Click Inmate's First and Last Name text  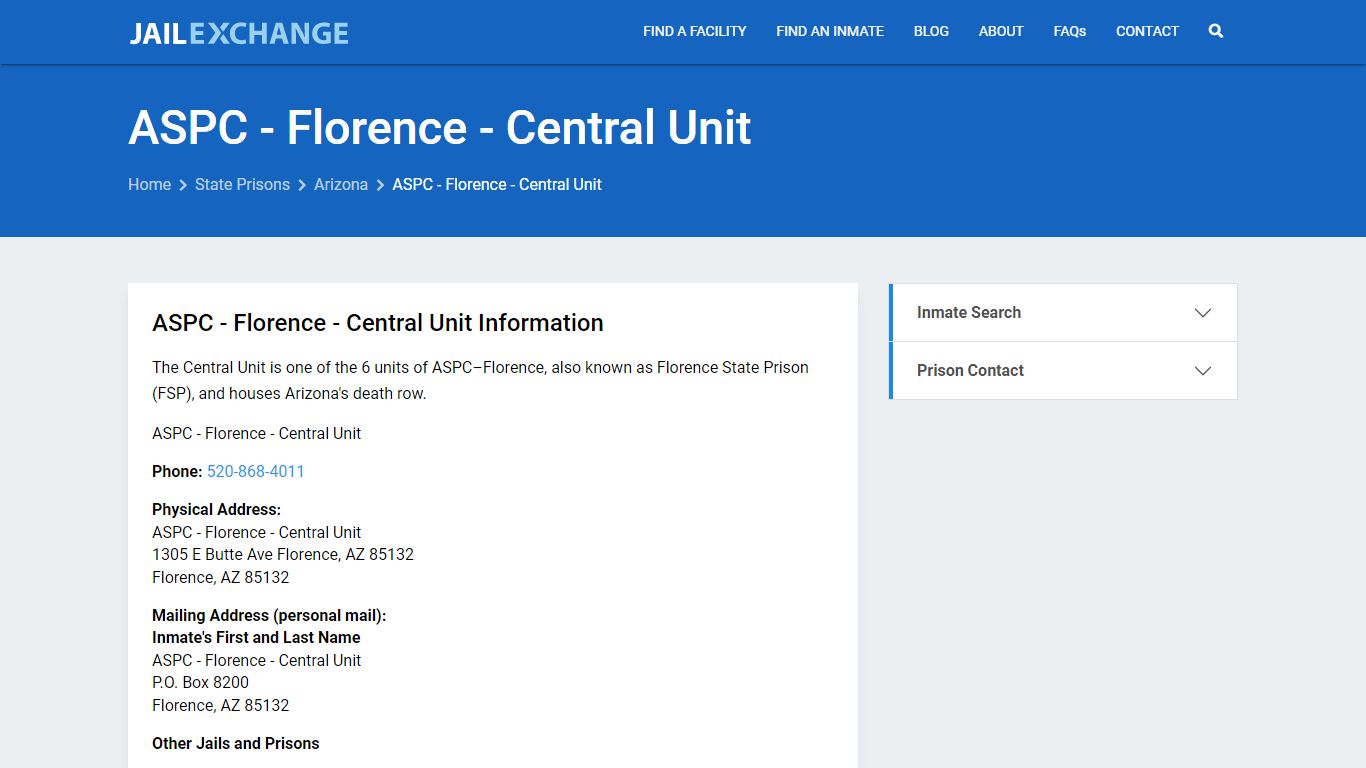[x=256, y=637]
